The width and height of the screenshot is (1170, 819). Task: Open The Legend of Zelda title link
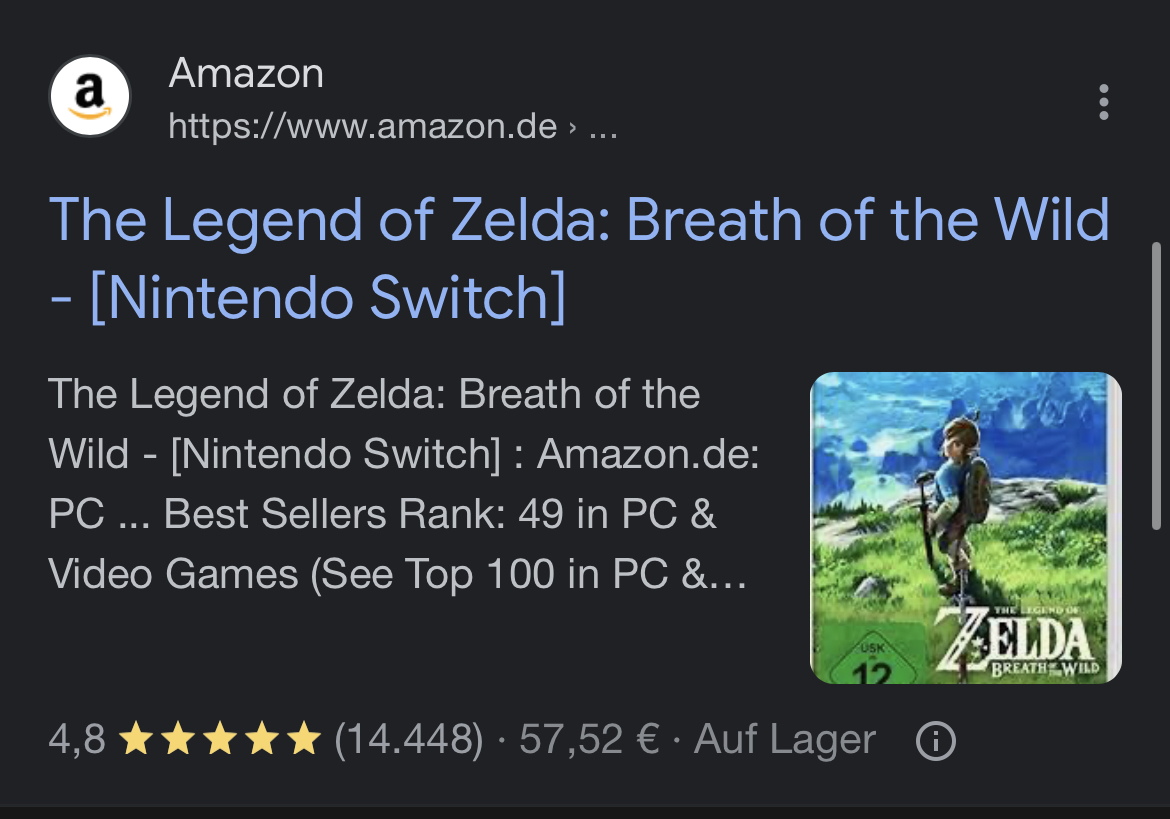[579, 220]
